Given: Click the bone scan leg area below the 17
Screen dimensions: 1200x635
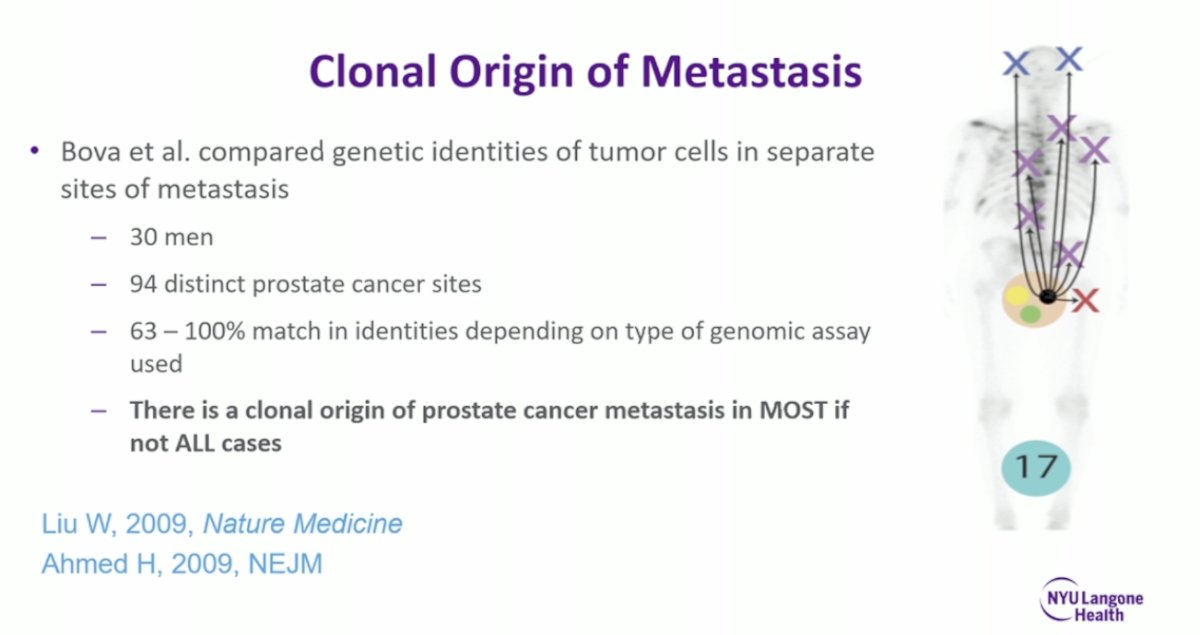Looking at the screenshot, I should [x=1036, y=512].
